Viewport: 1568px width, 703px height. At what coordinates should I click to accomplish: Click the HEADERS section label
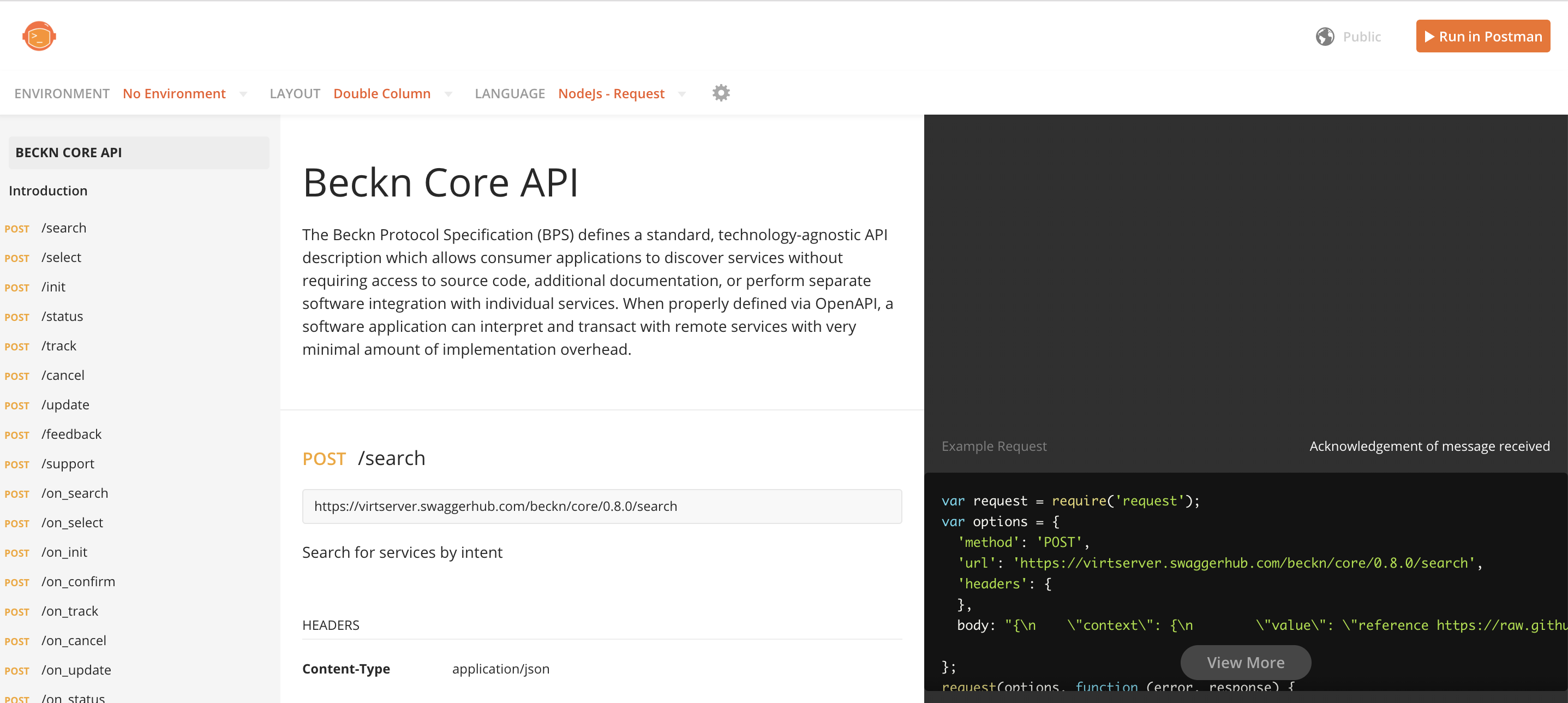pyautogui.click(x=331, y=625)
